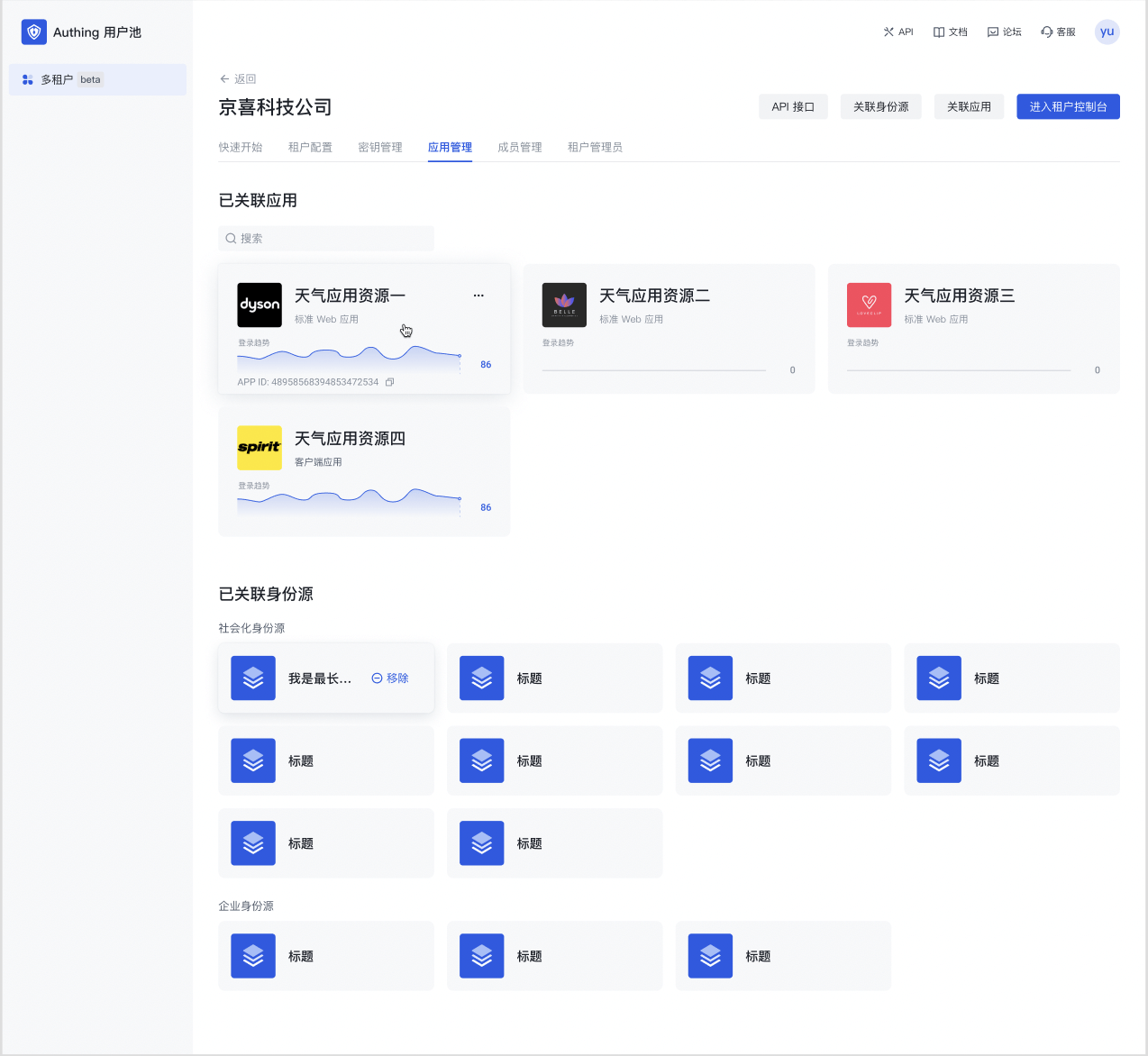This screenshot has height=1056, width=1148.
Task: Click the dyson app logo
Action: click(260, 305)
